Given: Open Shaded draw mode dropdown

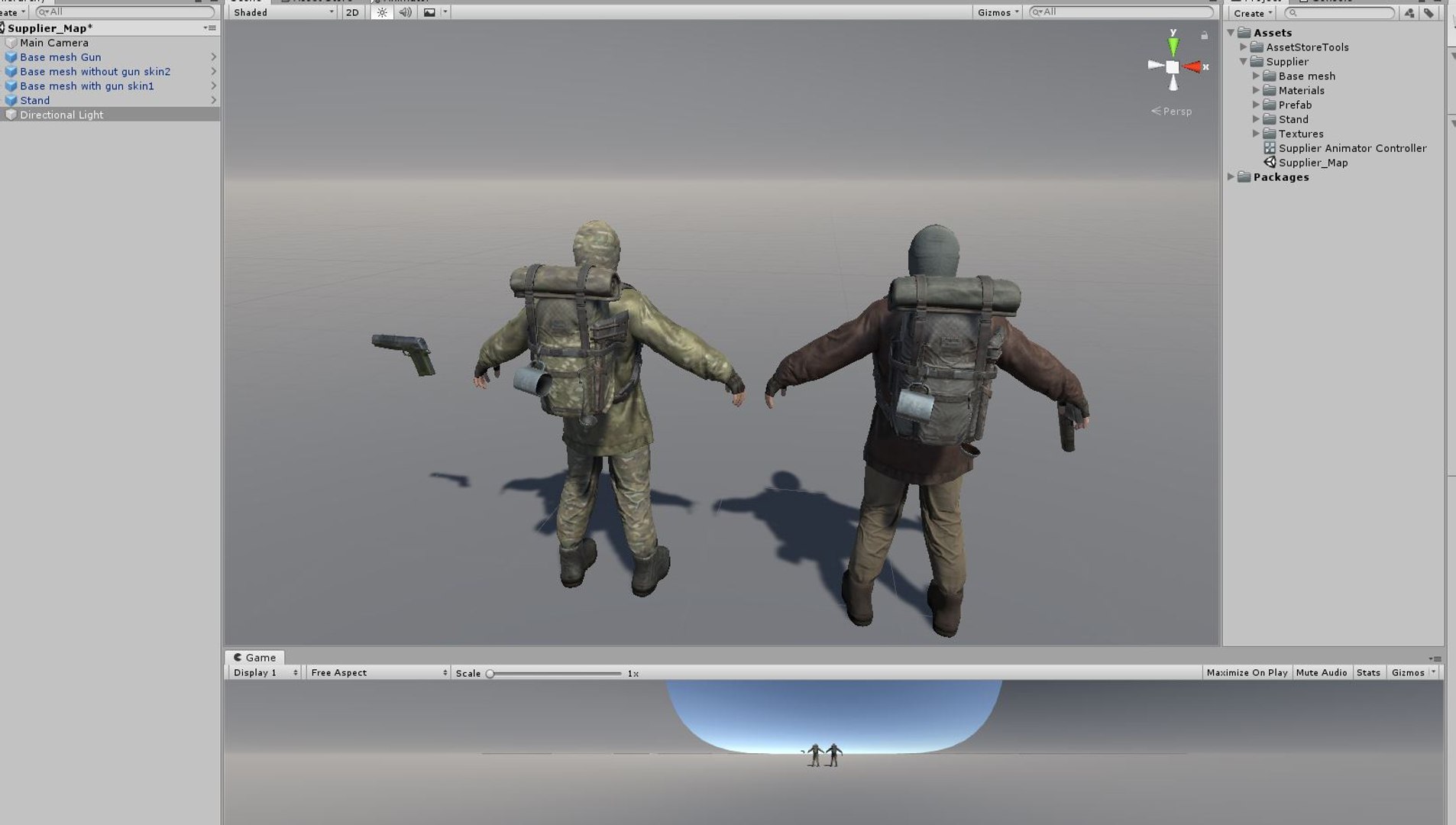Looking at the screenshot, I should (283, 12).
